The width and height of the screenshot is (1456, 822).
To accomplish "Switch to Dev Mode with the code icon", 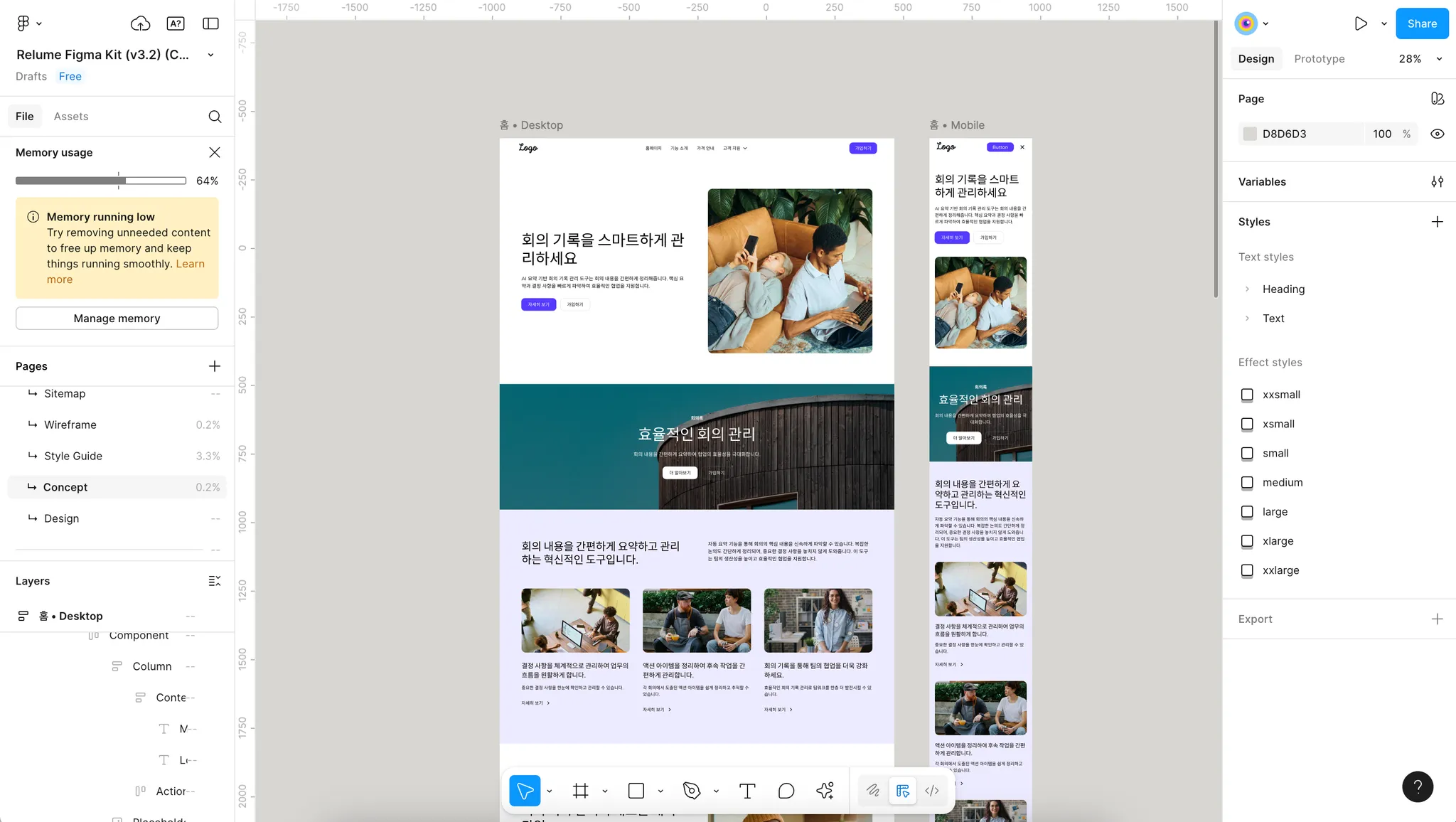I will pyautogui.click(x=932, y=790).
